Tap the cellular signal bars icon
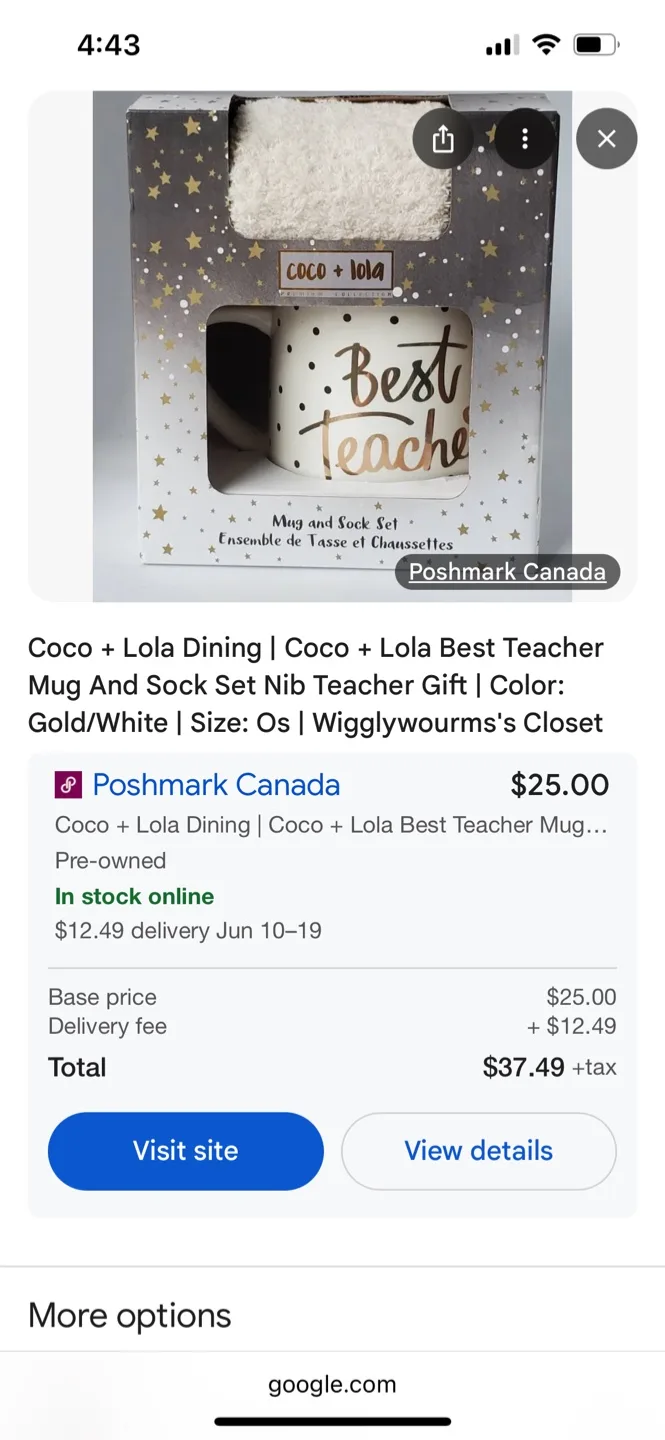Viewport: 665px width, 1440px height. [x=500, y=44]
